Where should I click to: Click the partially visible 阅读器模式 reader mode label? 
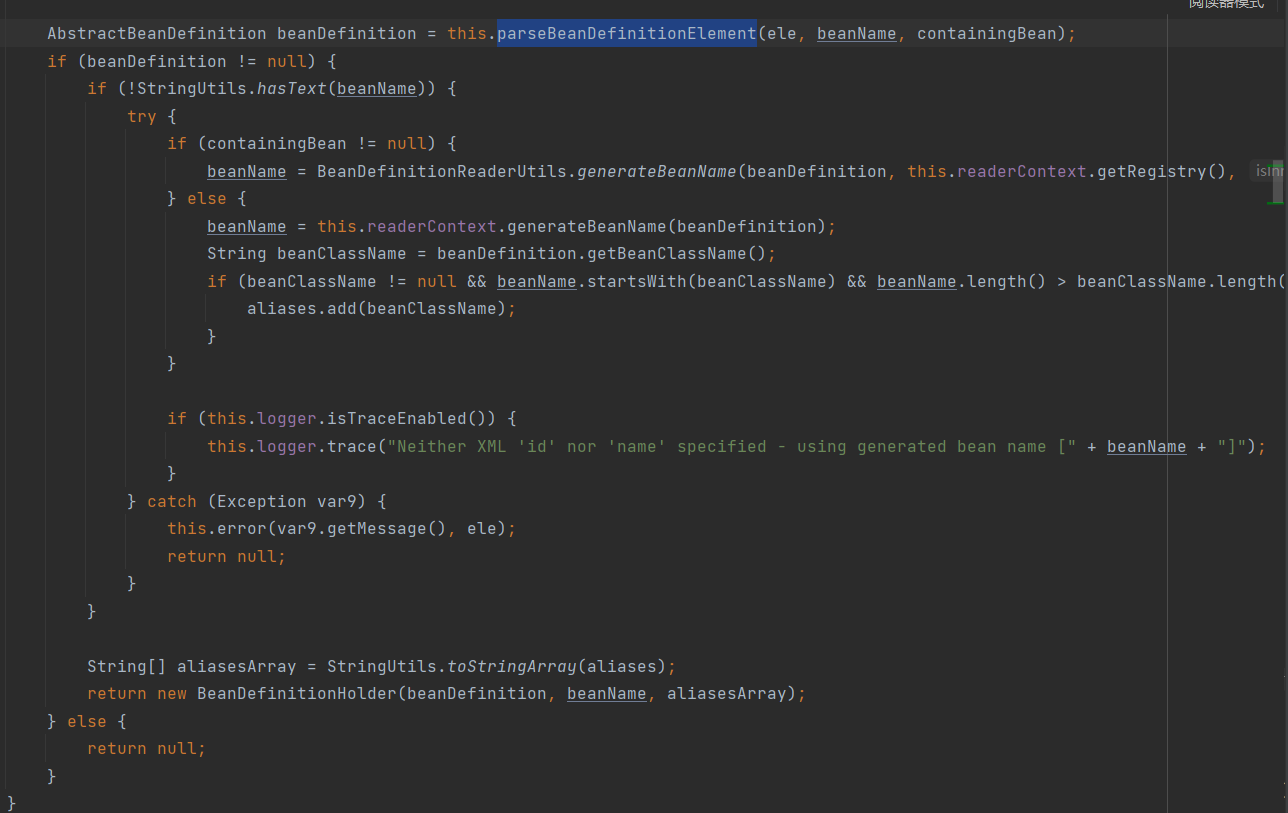pos(1226,4)
